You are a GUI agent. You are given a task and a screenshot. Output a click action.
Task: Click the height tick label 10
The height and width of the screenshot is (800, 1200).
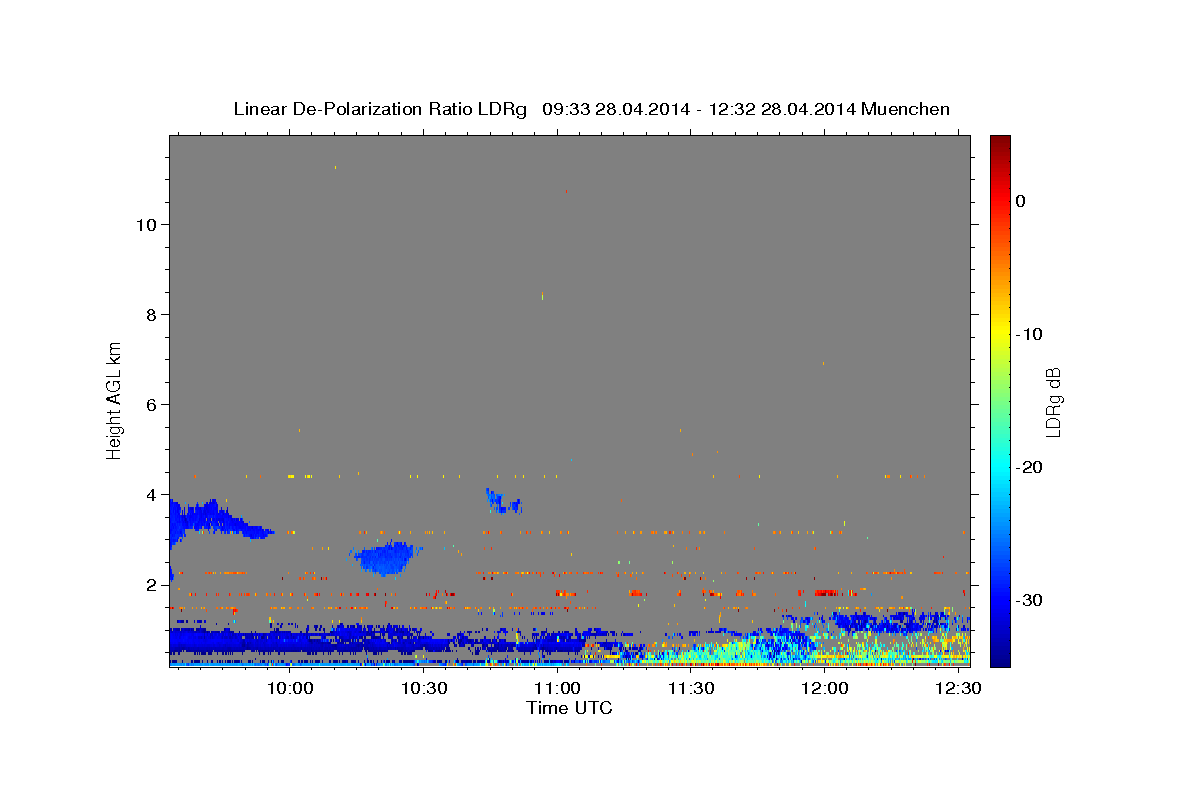coord(146,224)
